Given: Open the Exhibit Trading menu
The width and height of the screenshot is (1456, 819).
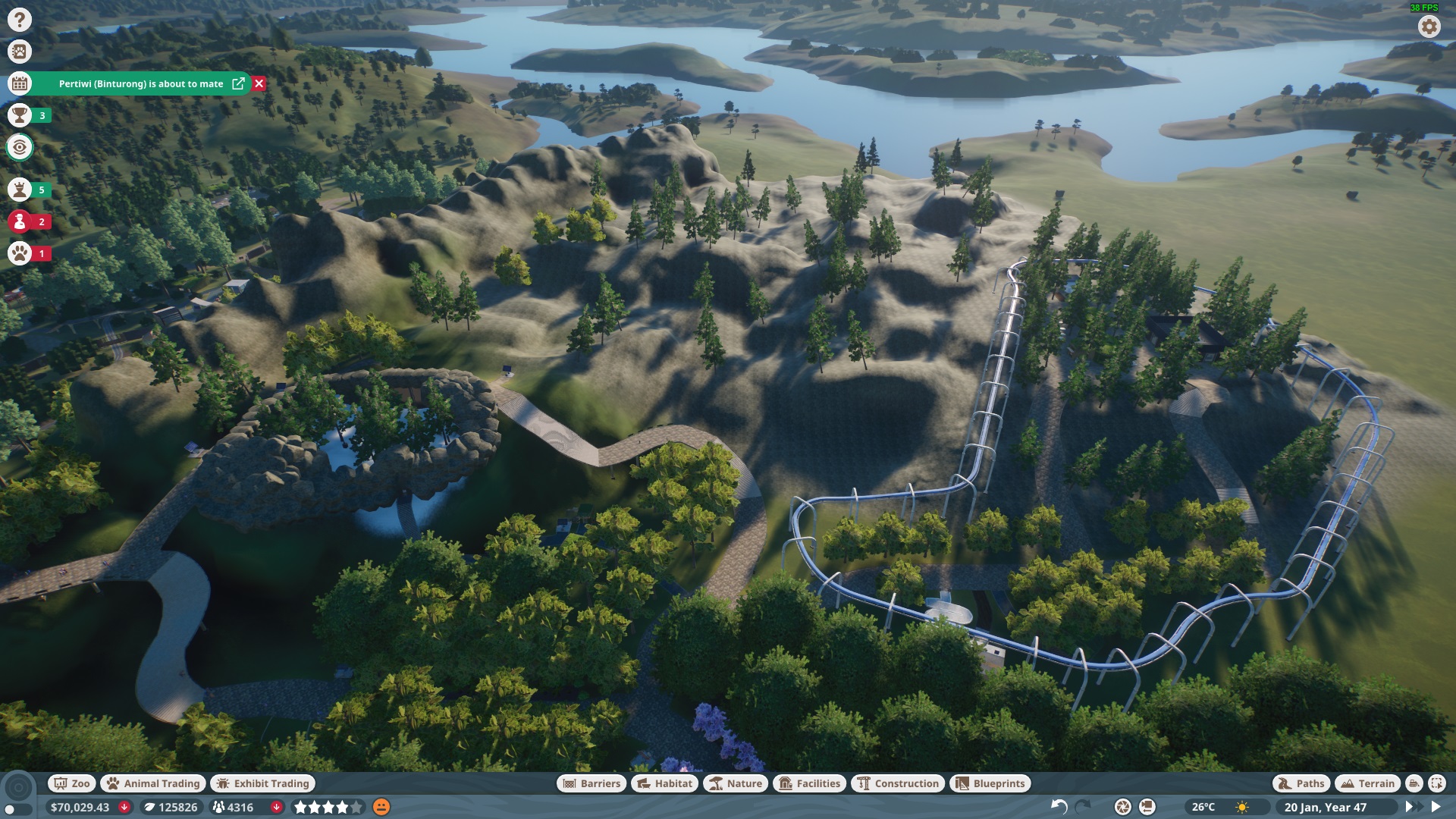Looking at the screenshot, I should click(x=262, y=783).
